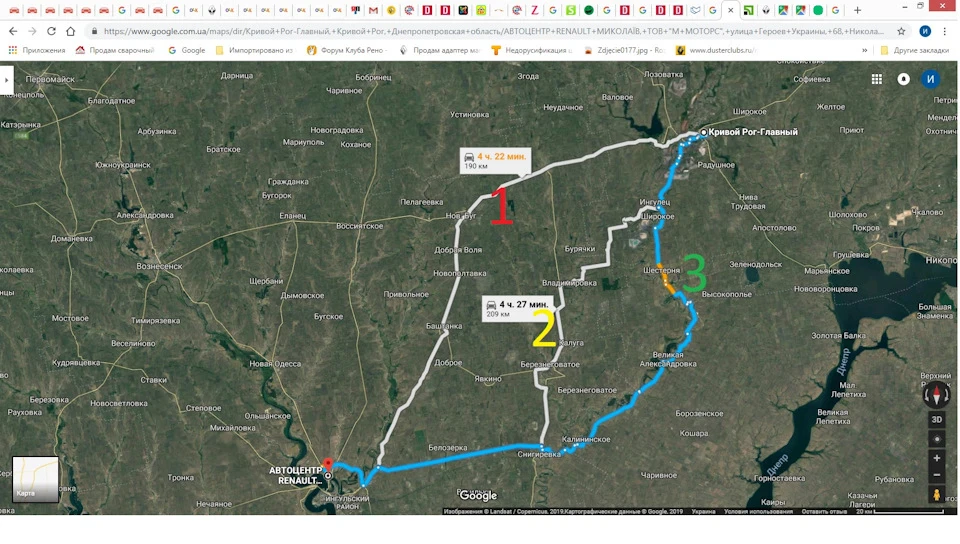960x544 pixels.
Task: Open Google bookmark in bookmarks bar
Action: pos(187,50)
